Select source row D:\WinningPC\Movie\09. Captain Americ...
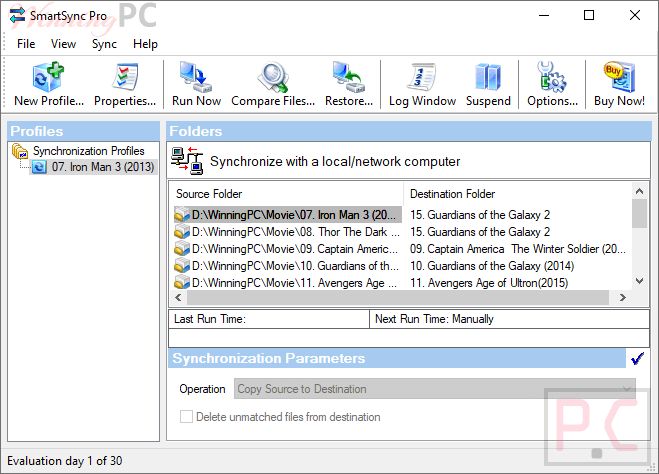Viewport: 659px width, 474px height. [295, 249]
